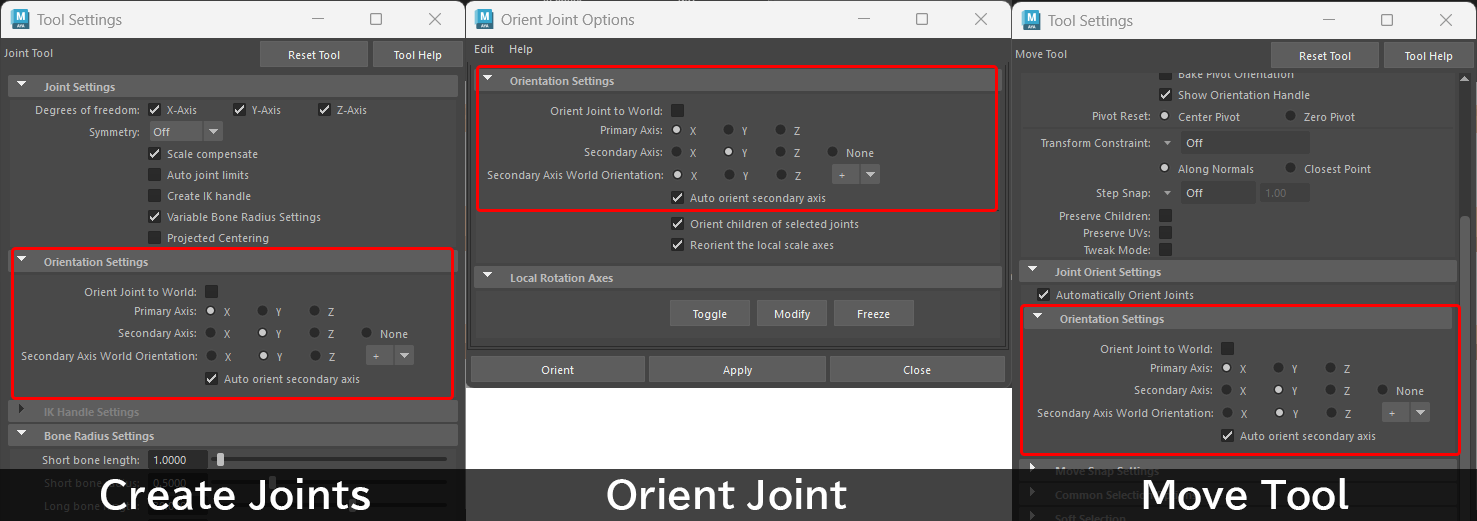Open the Edit menu in Orient Joint Options

(x=484, y=49)
